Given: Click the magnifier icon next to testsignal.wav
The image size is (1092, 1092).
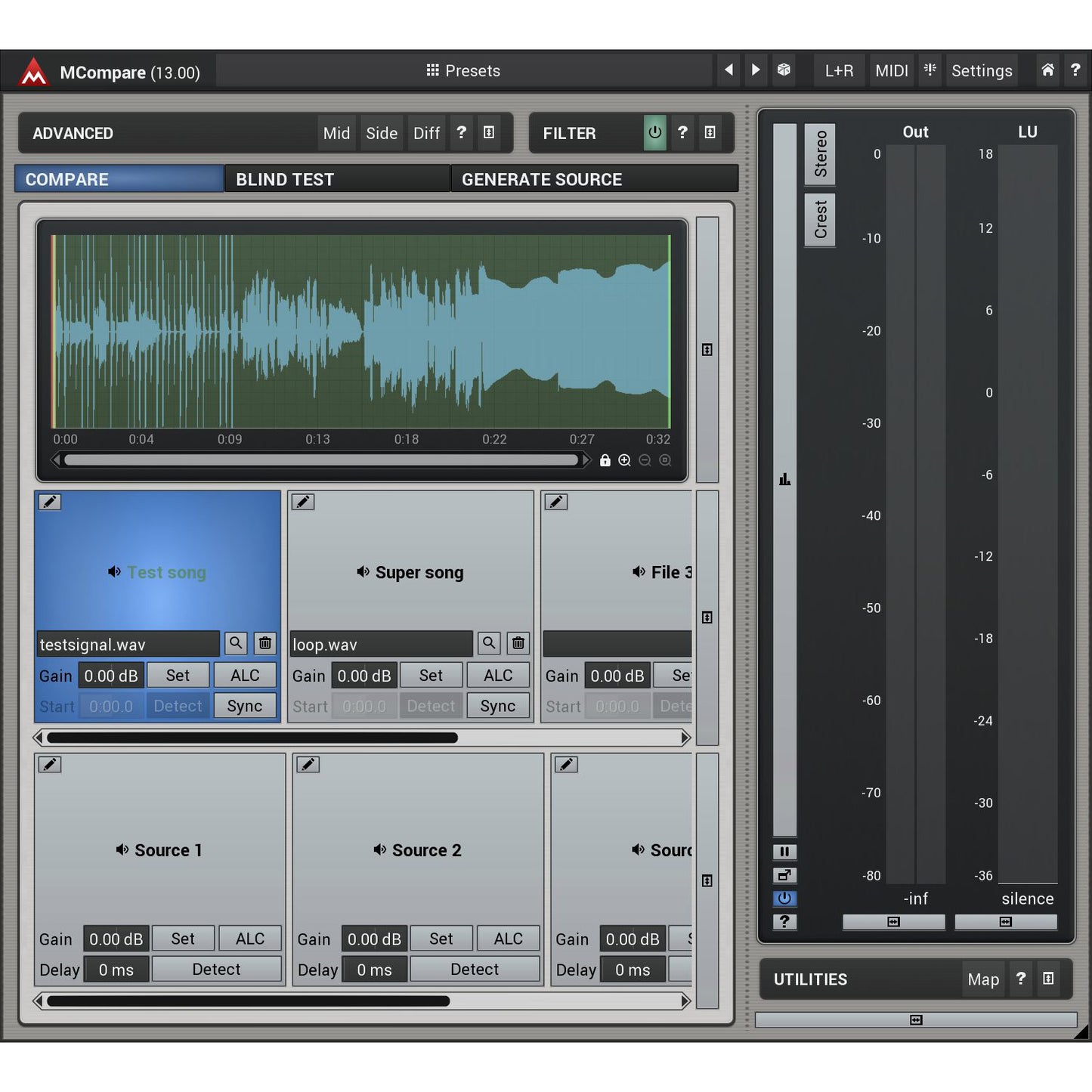Looking at the screenshot, I should tap(235, 643).
